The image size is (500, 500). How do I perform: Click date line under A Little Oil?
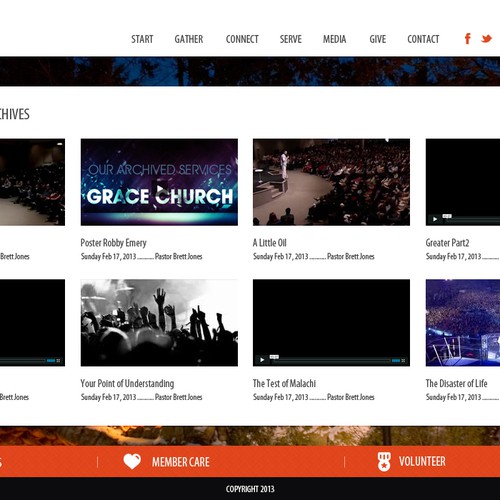314,256
